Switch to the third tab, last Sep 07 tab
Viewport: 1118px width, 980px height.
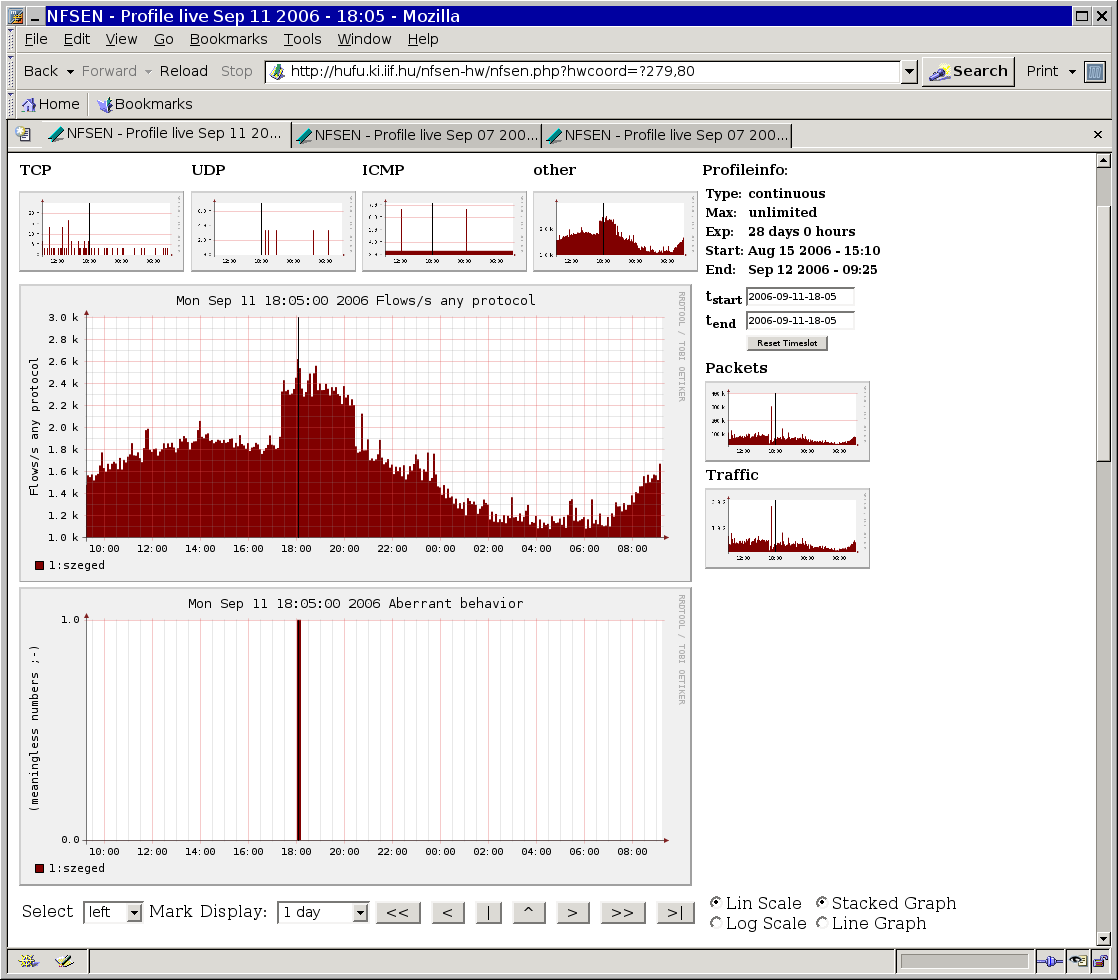pos(667,135)
